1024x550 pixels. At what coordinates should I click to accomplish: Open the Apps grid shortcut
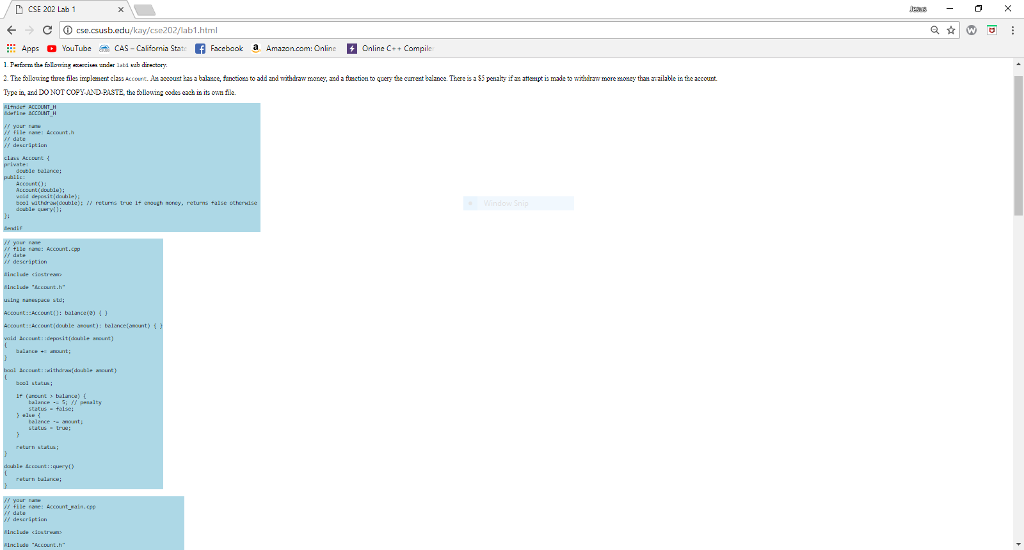pos(23,48)
